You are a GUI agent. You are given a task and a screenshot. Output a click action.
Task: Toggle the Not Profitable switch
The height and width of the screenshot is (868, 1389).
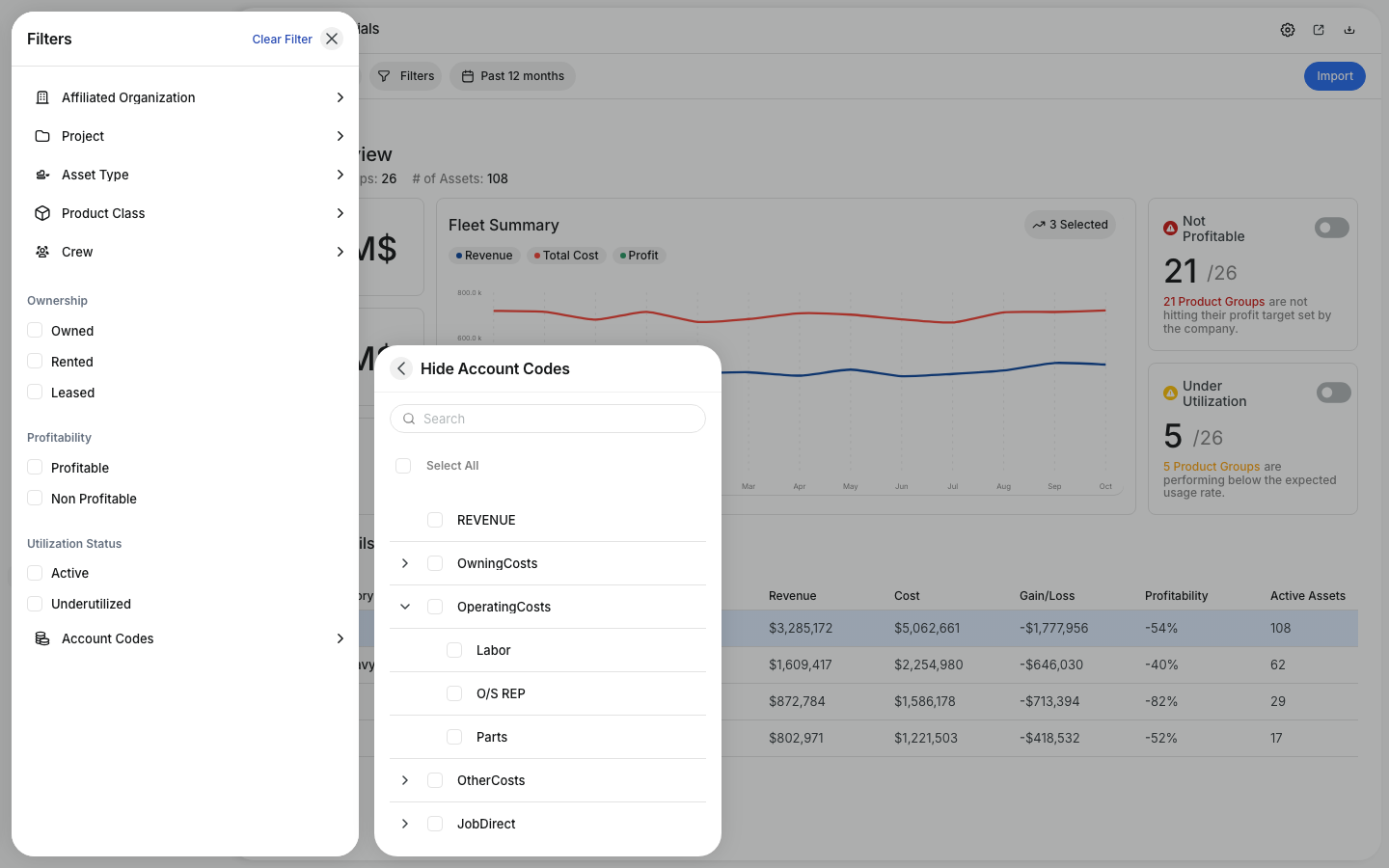point(1331,228)
